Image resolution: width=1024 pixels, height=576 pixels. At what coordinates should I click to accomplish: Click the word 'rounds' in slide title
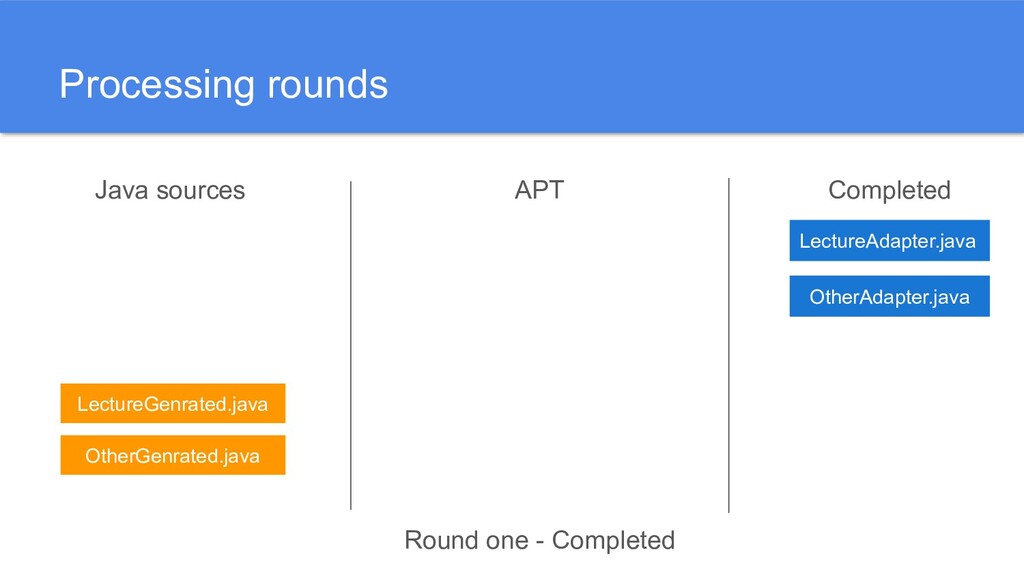tap(326, 85)
